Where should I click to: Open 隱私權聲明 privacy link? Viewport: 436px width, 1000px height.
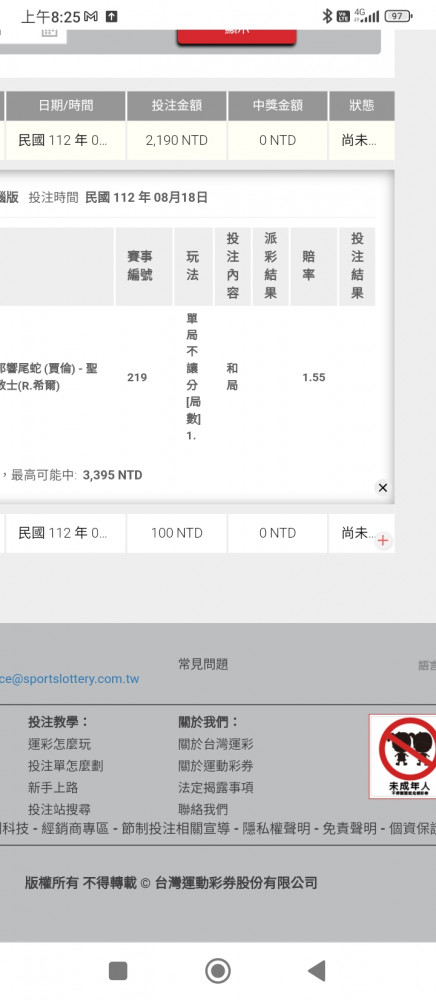point(276,828)
